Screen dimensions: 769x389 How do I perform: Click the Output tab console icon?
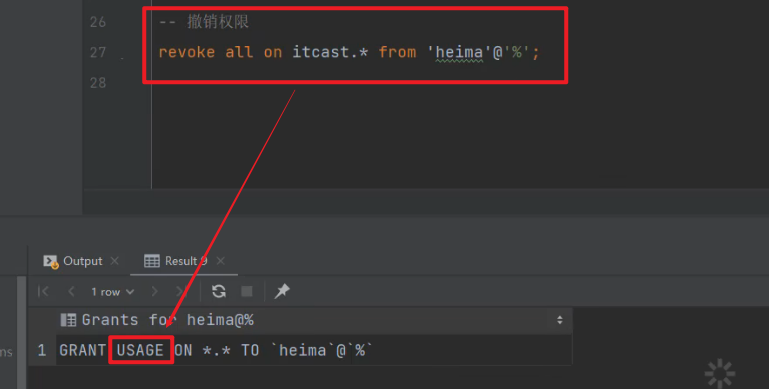pos(51,261)
